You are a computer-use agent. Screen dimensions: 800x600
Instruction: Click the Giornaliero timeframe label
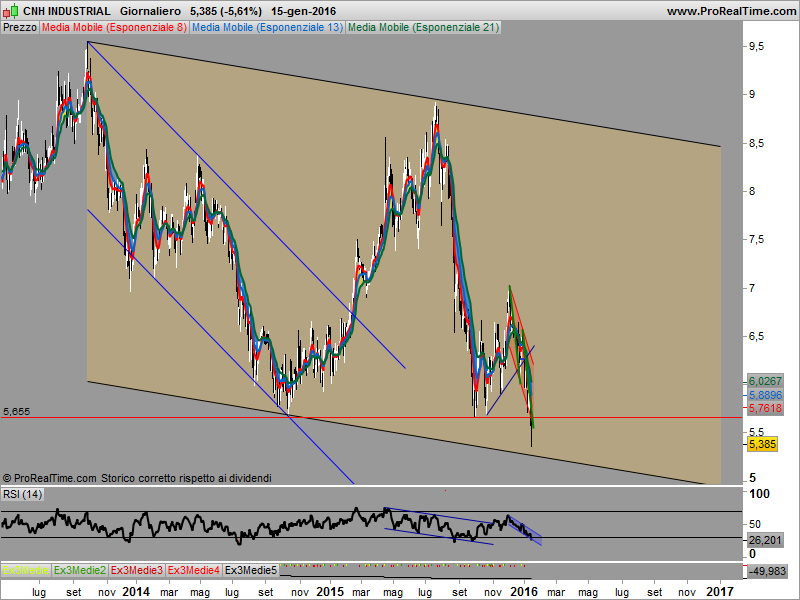tap(150, 11)
